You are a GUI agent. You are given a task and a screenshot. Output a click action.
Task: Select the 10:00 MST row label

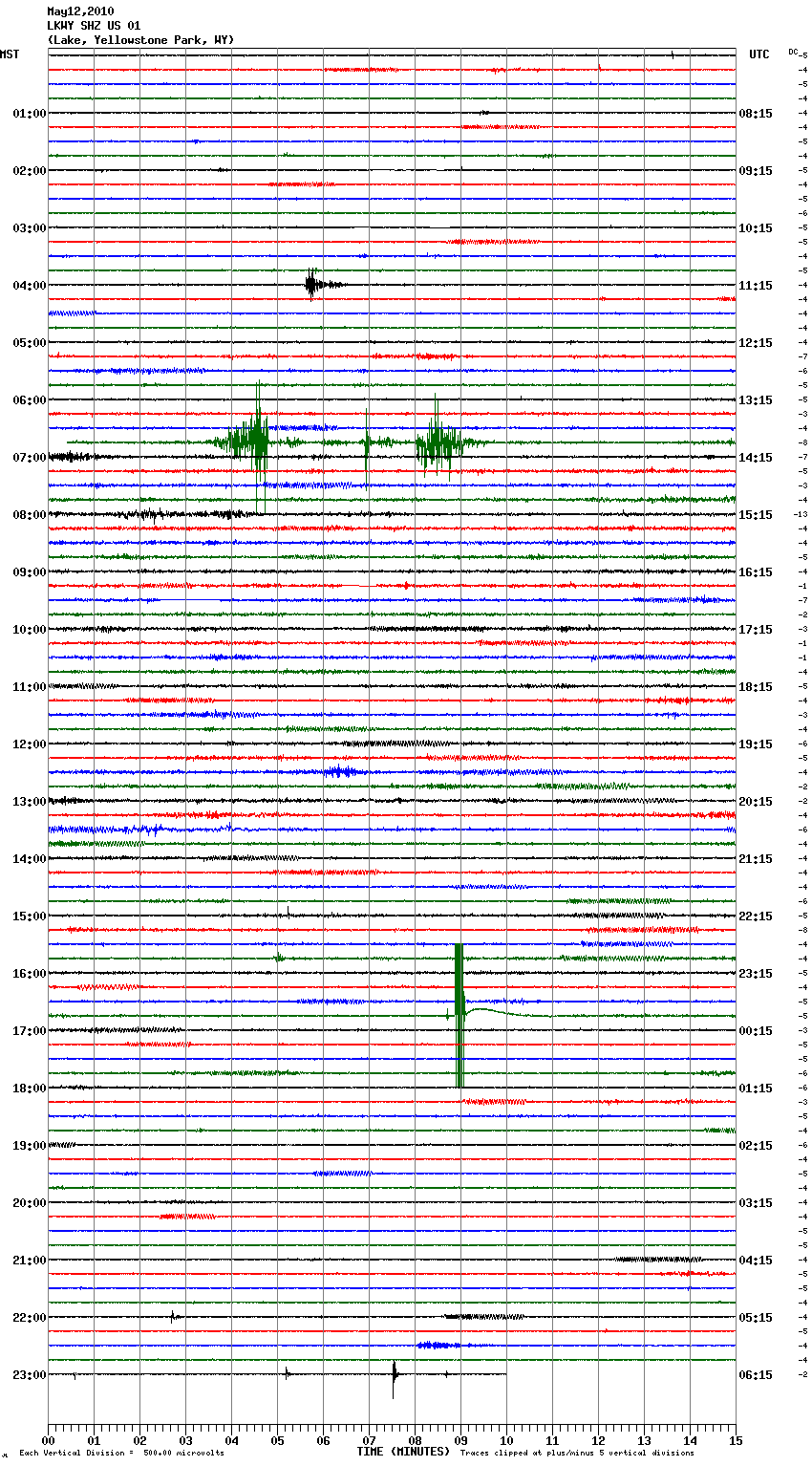click(30, 630)
